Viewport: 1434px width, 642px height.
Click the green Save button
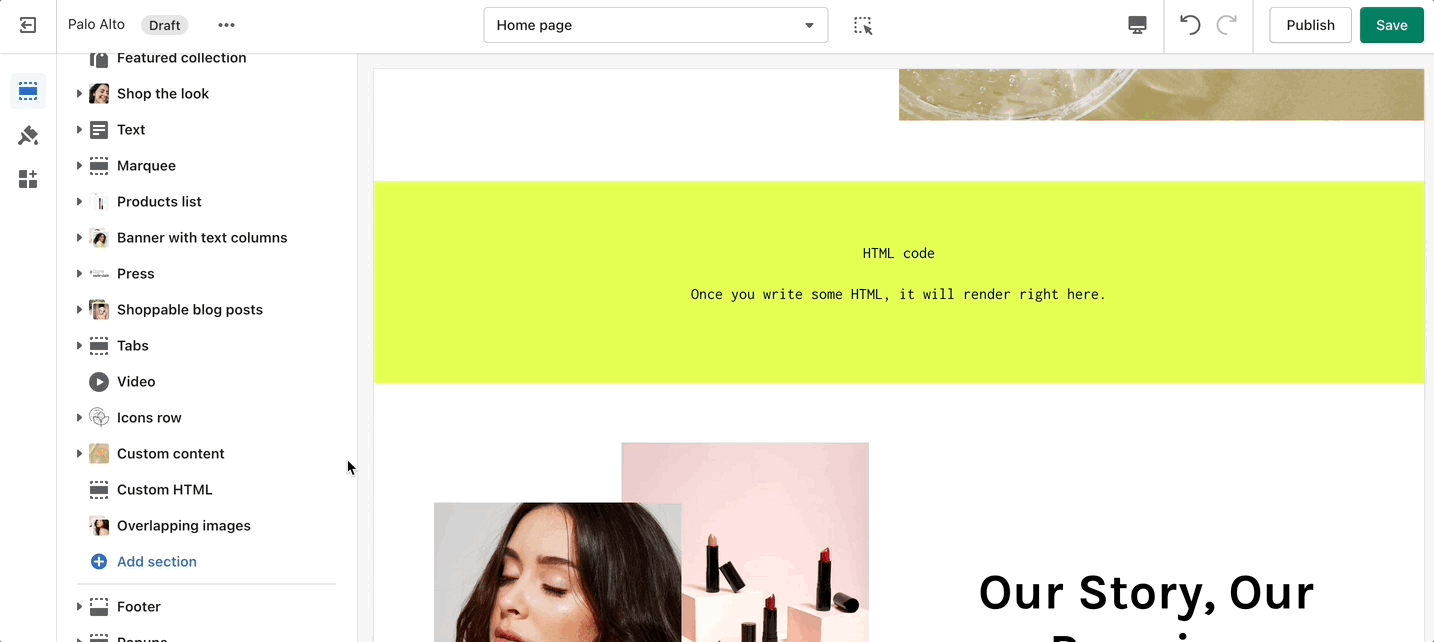tap(1391, 25)
